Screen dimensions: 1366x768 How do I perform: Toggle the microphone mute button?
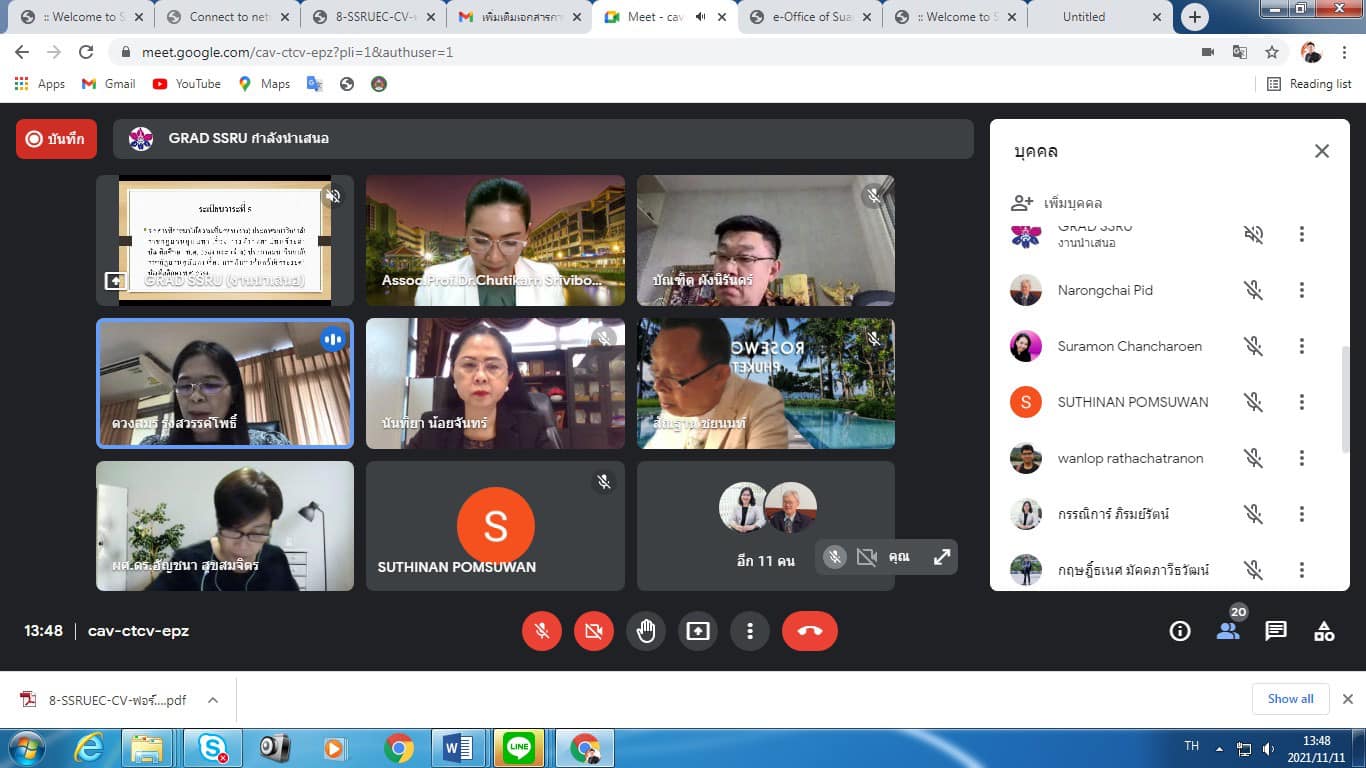point(542,631)
